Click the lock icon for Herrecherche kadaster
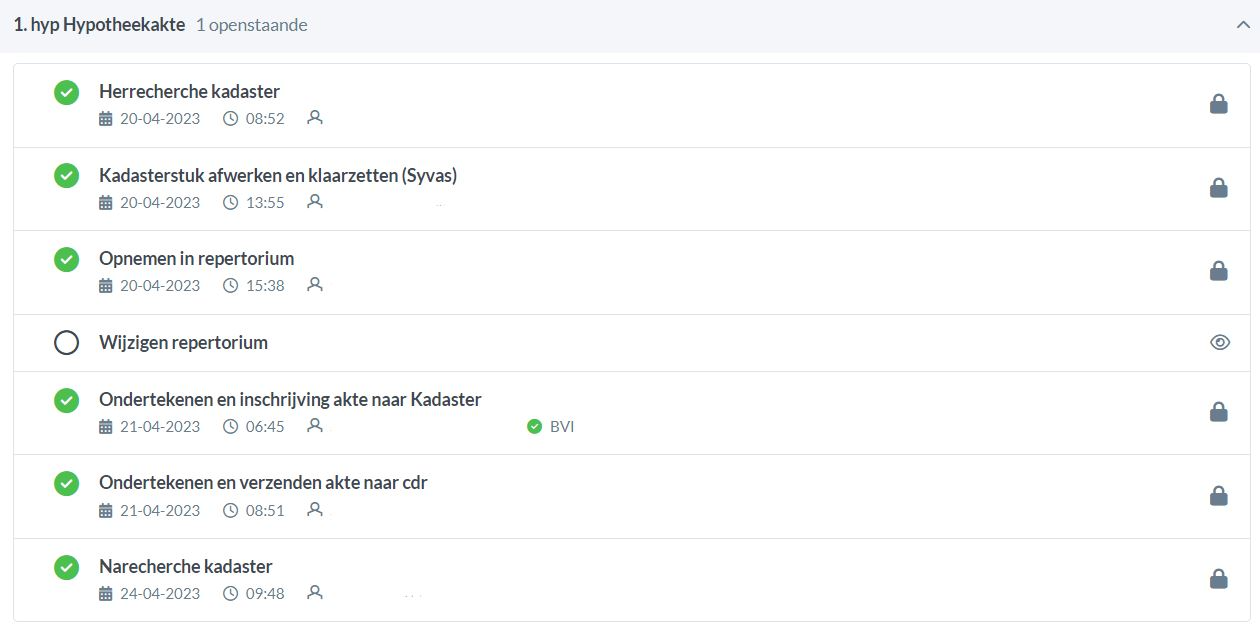This screenshot has height=630, width=1260. (1218, 104)
